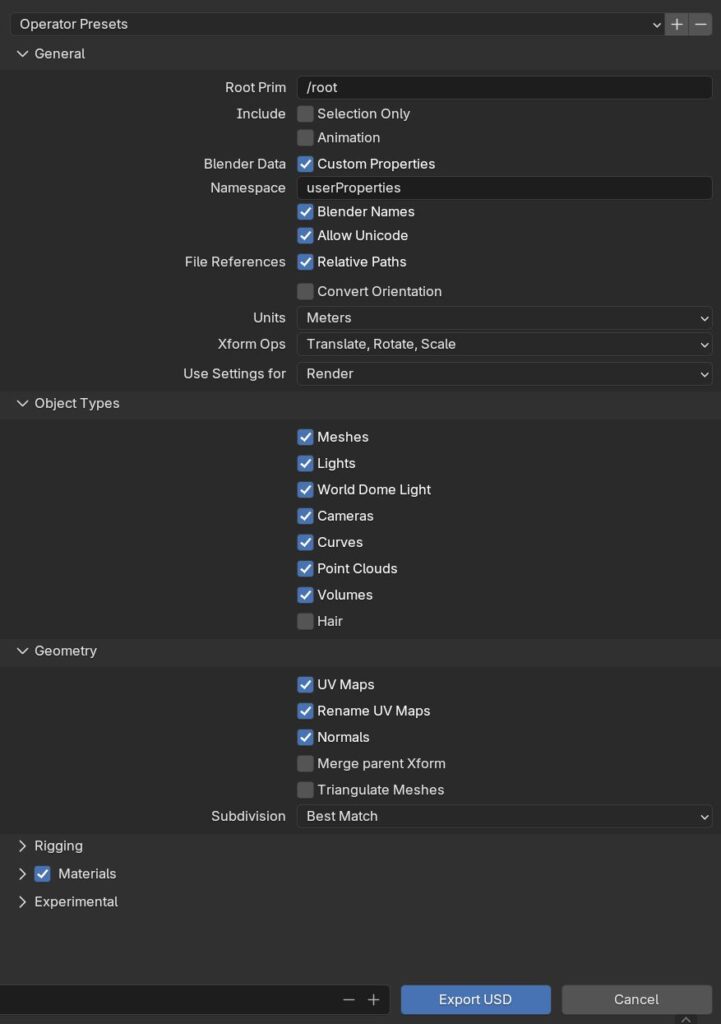
Task: Click the Root Prim text field
Action: (504, 87)
